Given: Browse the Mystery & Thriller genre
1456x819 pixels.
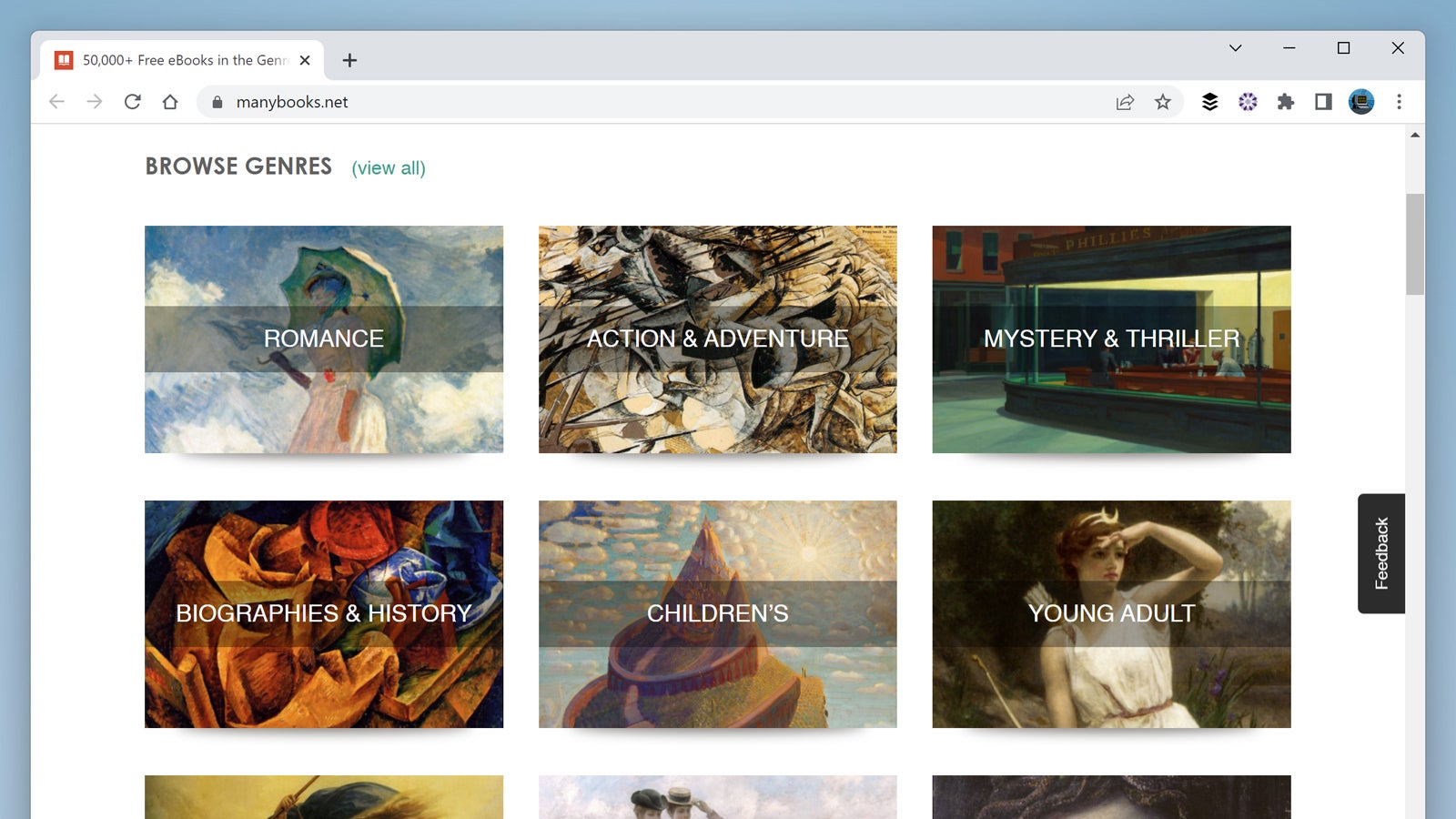Looking at the screenshot, I should click(1110, 339).
